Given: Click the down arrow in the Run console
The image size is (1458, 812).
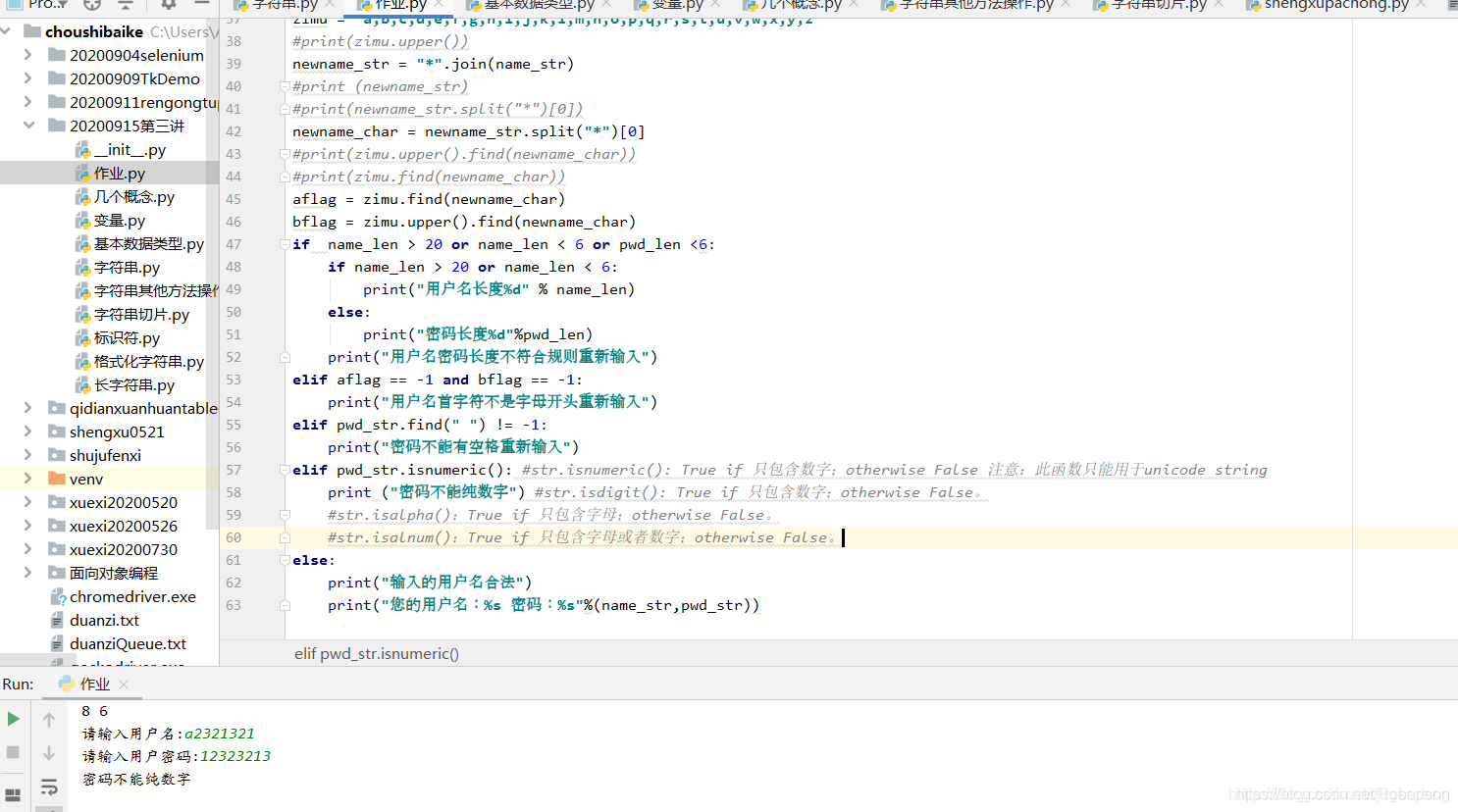Looking at the screenshot, I should 49,753.
